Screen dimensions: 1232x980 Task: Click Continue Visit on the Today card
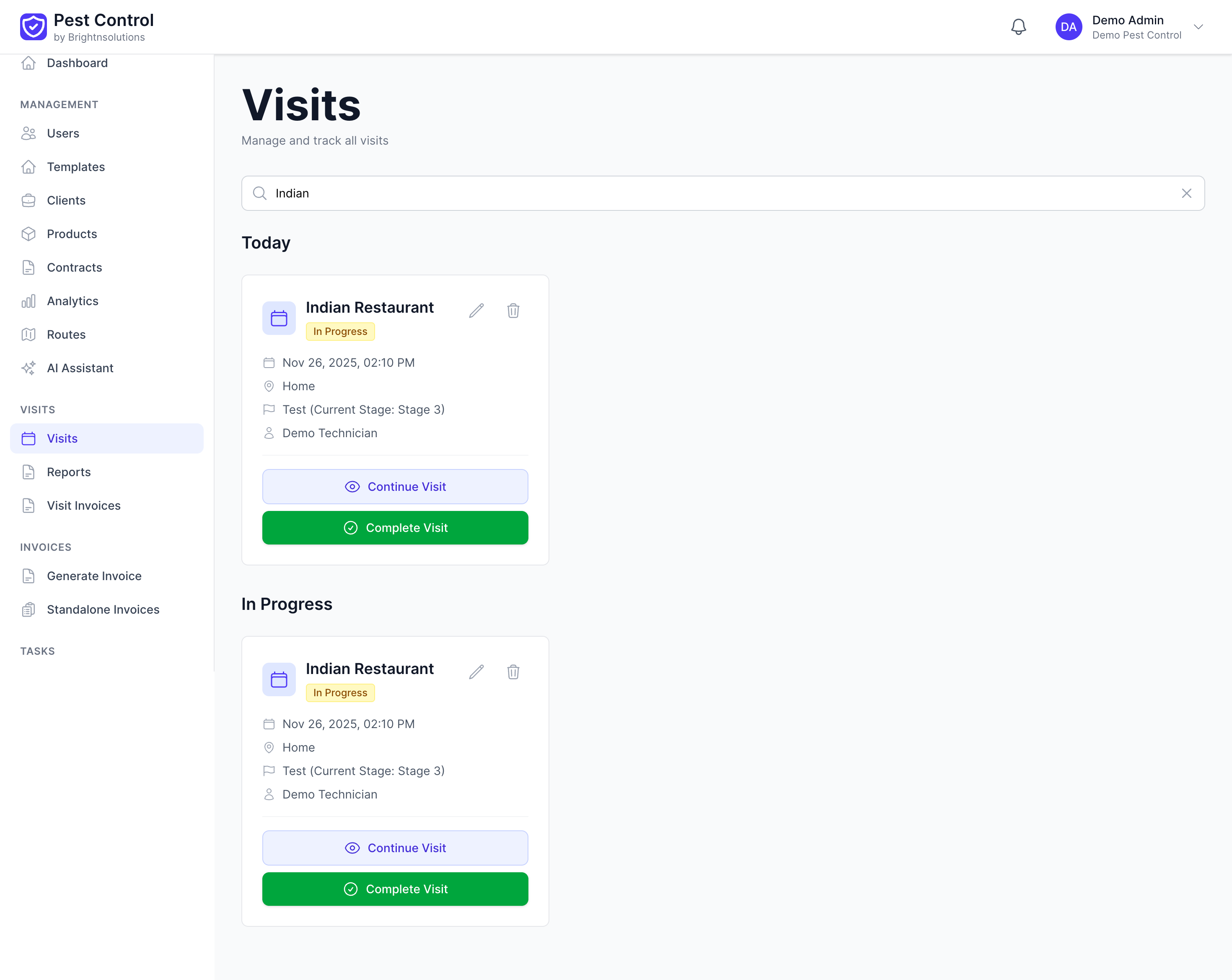pos(395,487)
